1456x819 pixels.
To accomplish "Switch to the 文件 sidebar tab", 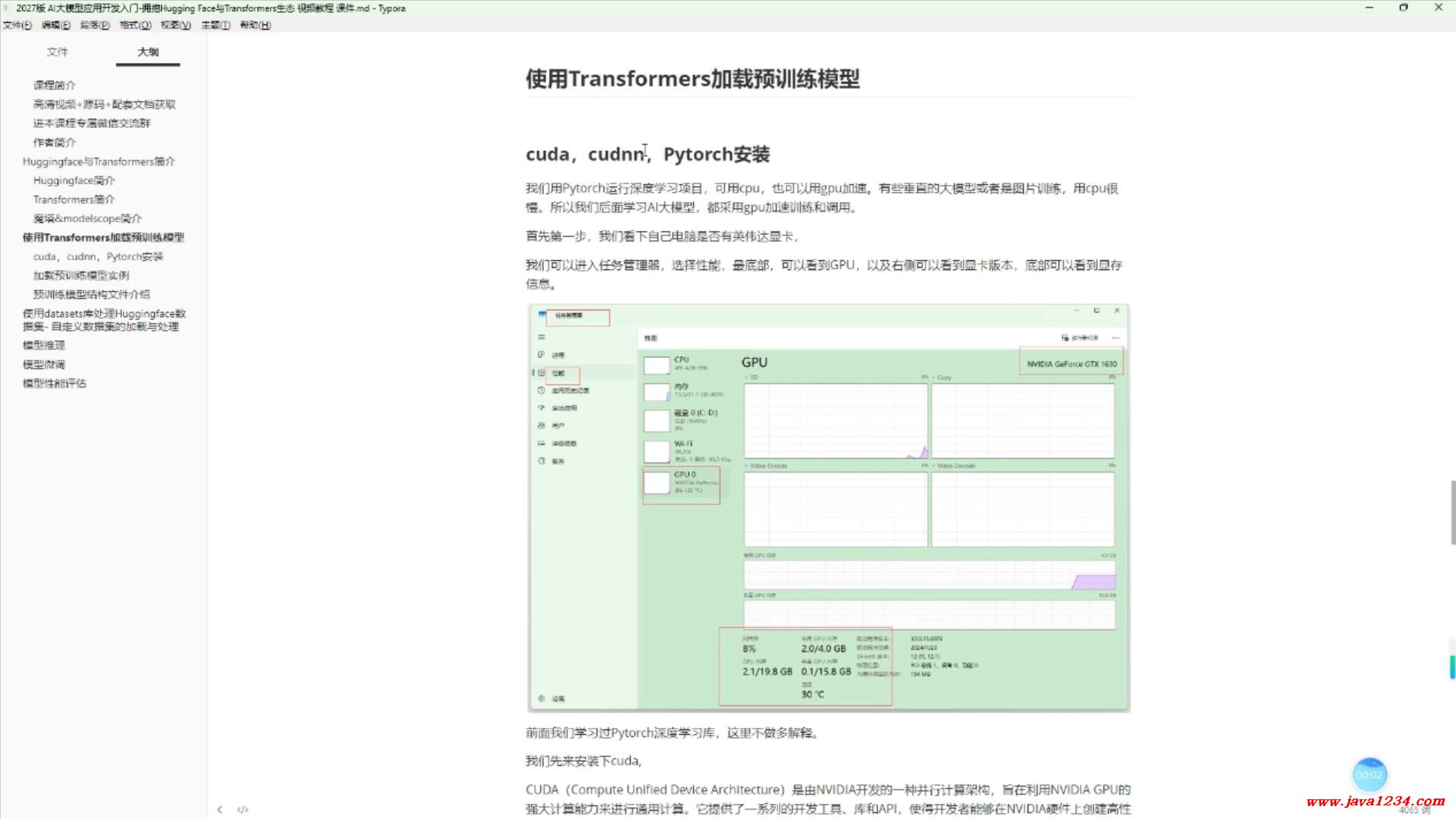I will 58,52.
